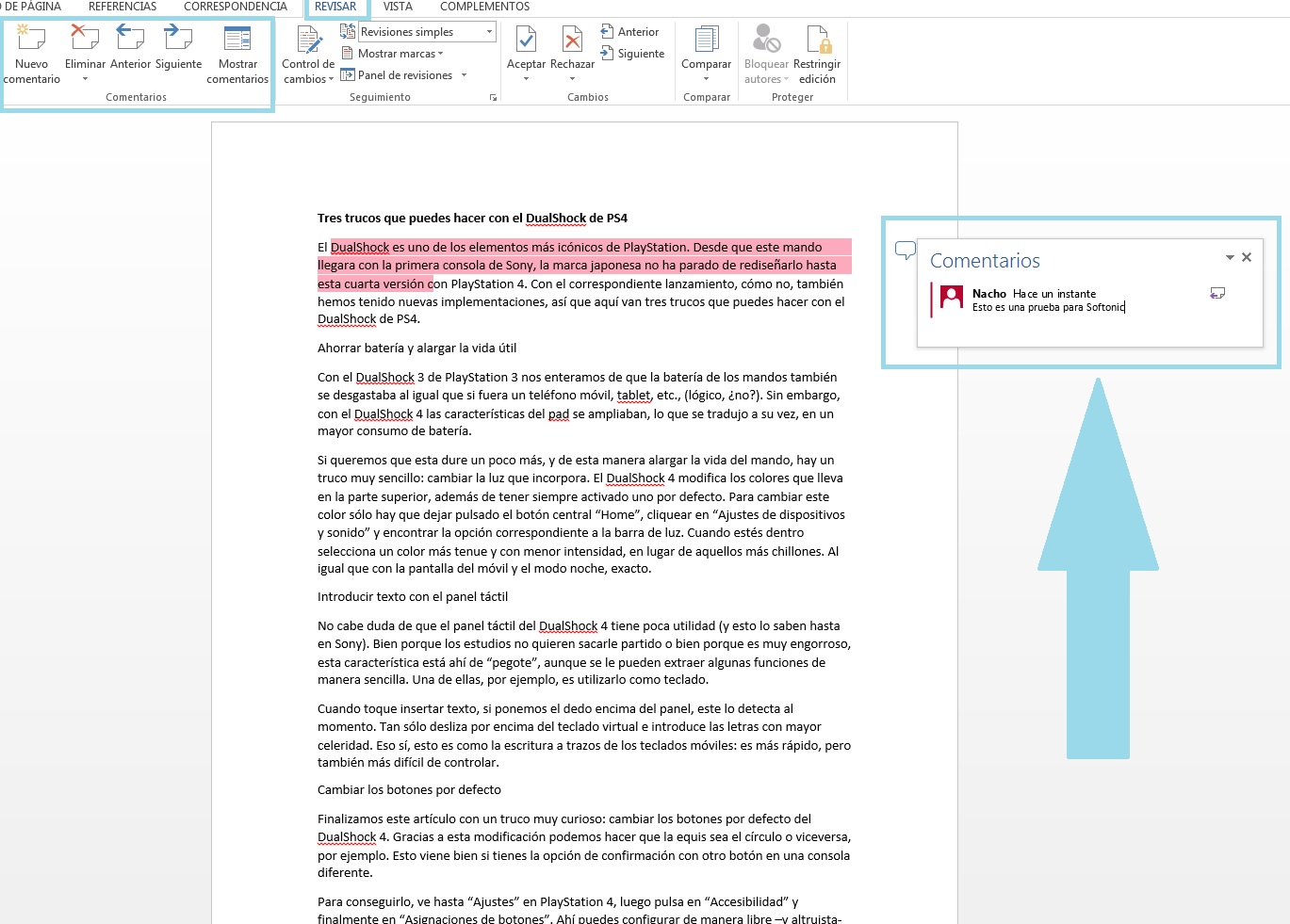Open the Panel de revisiones dropdown arrow
1290x924 pixels.
coord(464,75)
